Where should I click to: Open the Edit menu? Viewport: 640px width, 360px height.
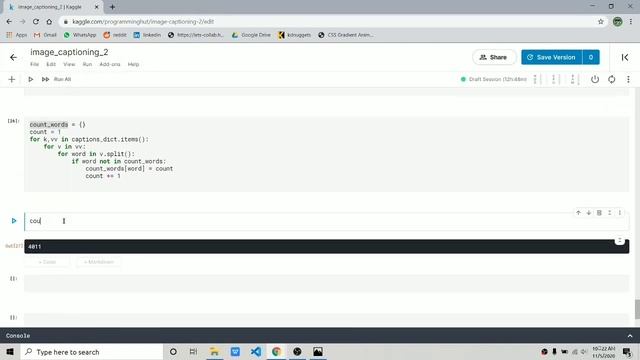pos(51,64)
